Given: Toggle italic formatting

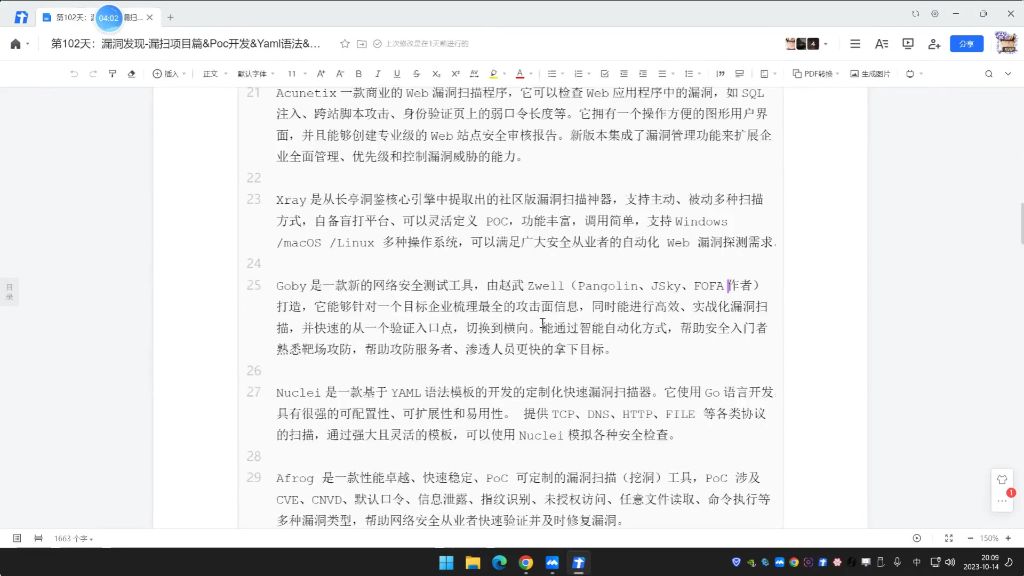Looking at the screenshot, I should coord(377,74).
